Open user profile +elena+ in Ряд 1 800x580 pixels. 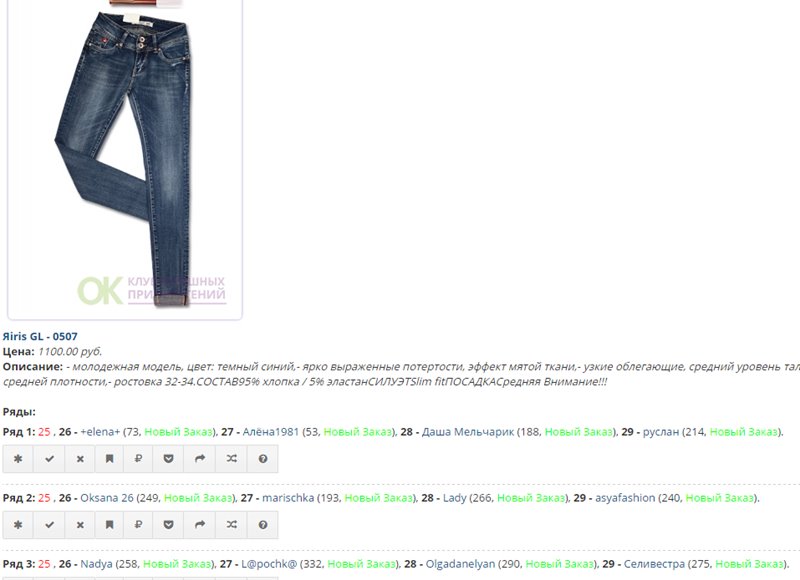pyautogui.click(x=100, y=432)
